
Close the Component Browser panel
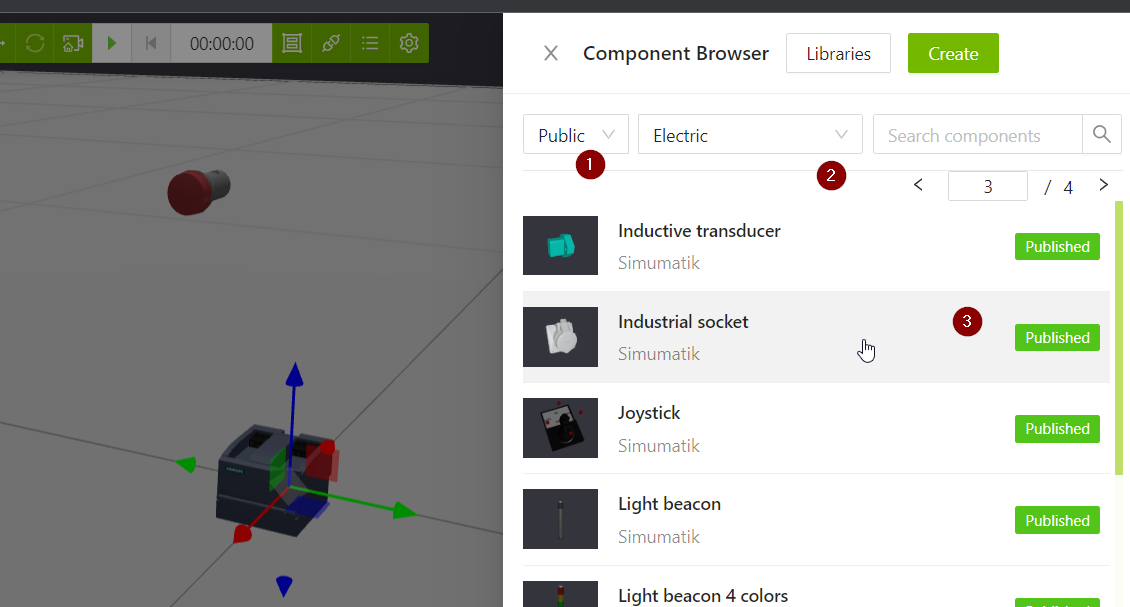(x=551, y=53)
